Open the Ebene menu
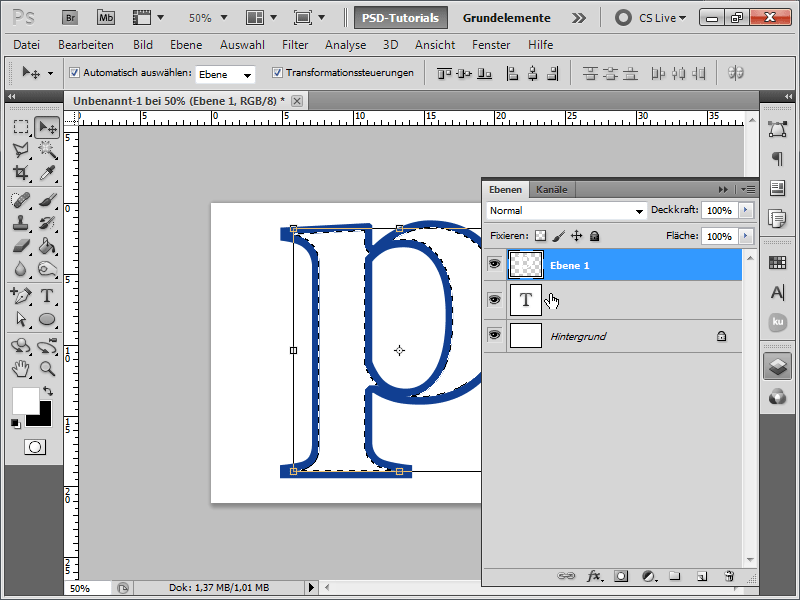This screenshot has width=800, height=600. tap(186, 45)
